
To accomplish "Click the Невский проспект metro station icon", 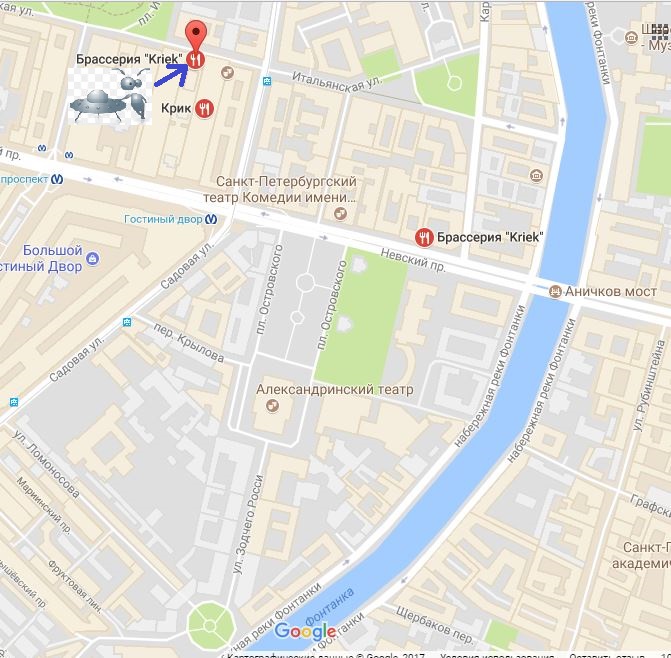I will point(57,179).
